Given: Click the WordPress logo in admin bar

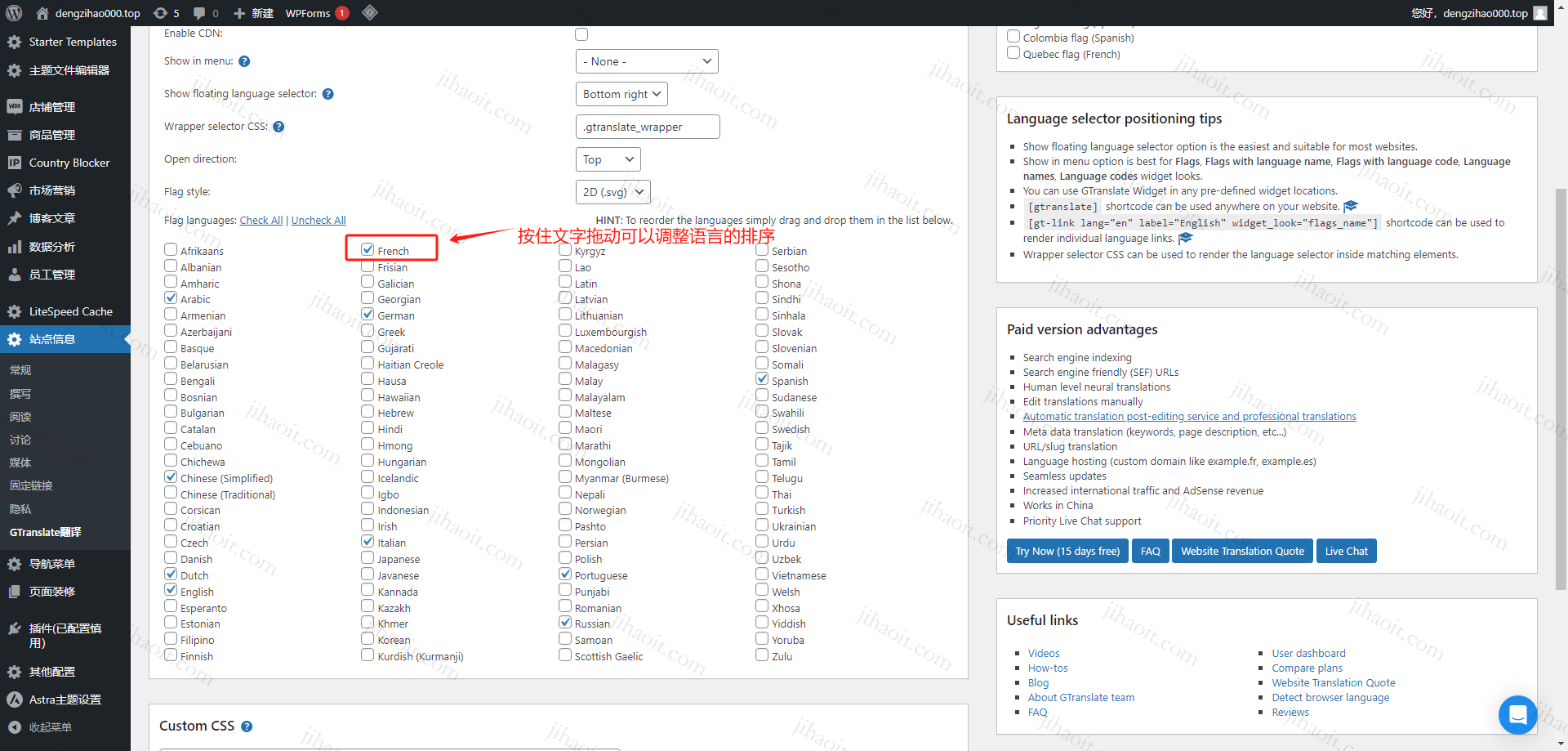Looking at the screenshot, I should click(x=13, y=13).
